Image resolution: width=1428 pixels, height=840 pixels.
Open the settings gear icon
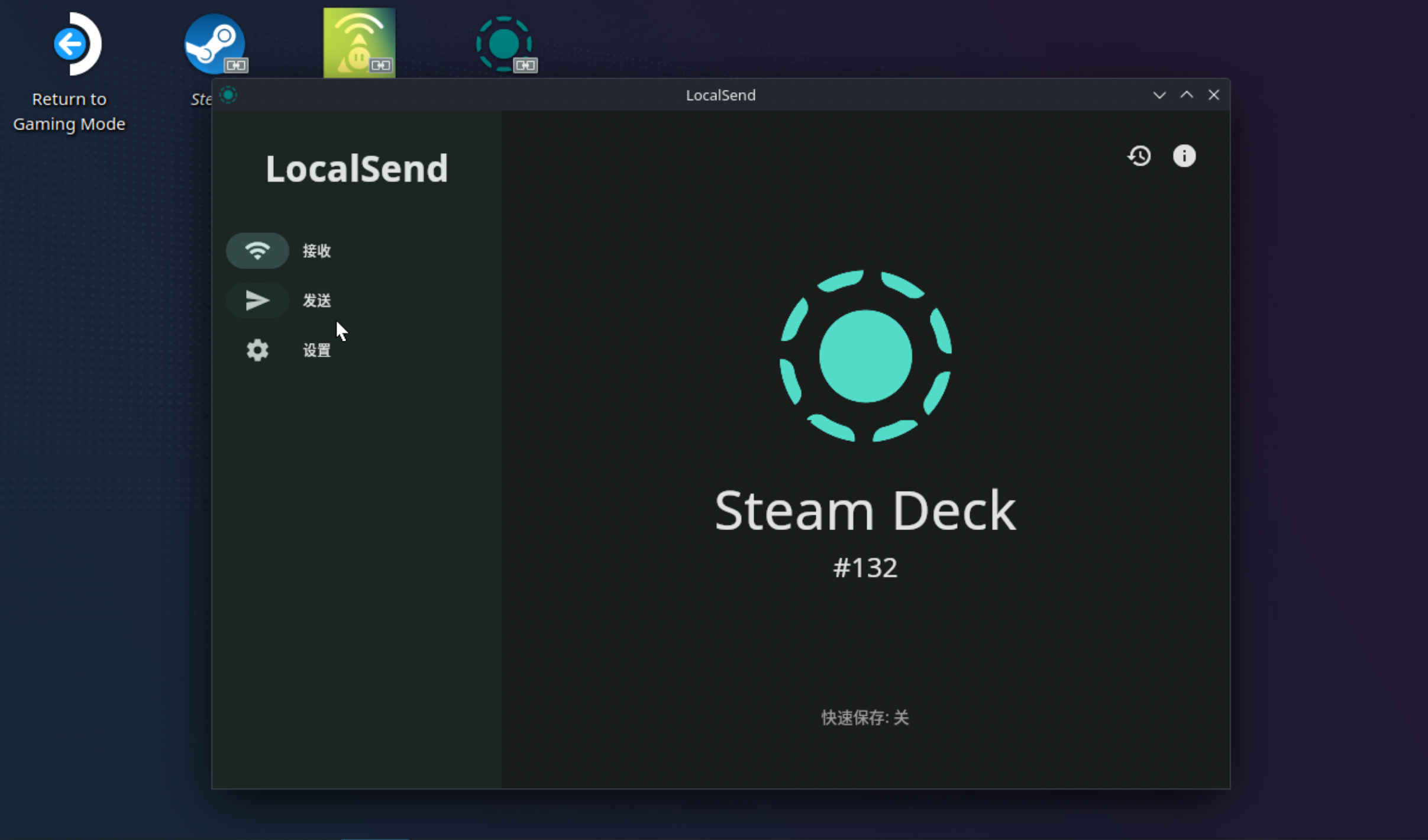pyautogui.click(x=257, y=350)
